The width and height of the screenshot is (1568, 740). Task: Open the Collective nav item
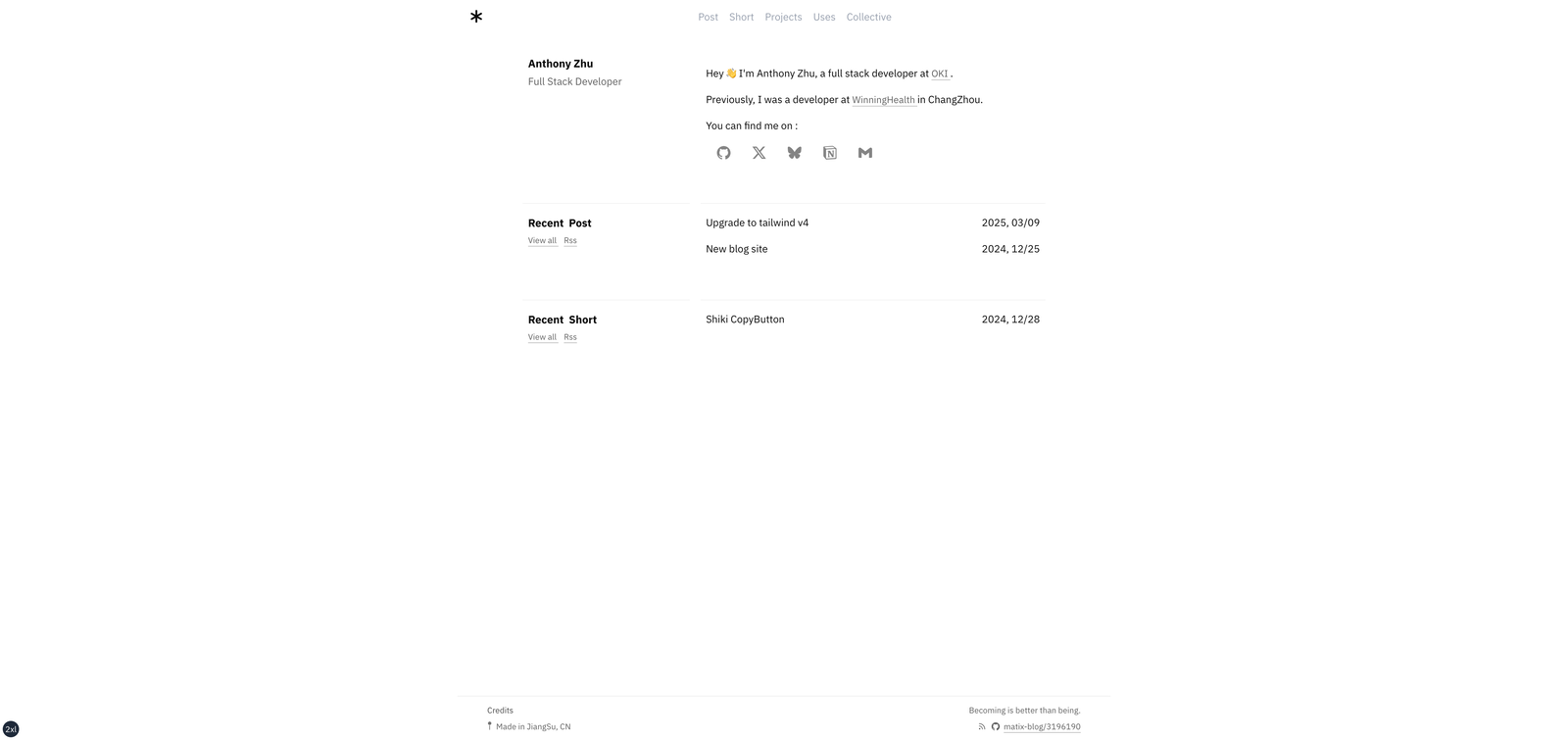(868, 18)
